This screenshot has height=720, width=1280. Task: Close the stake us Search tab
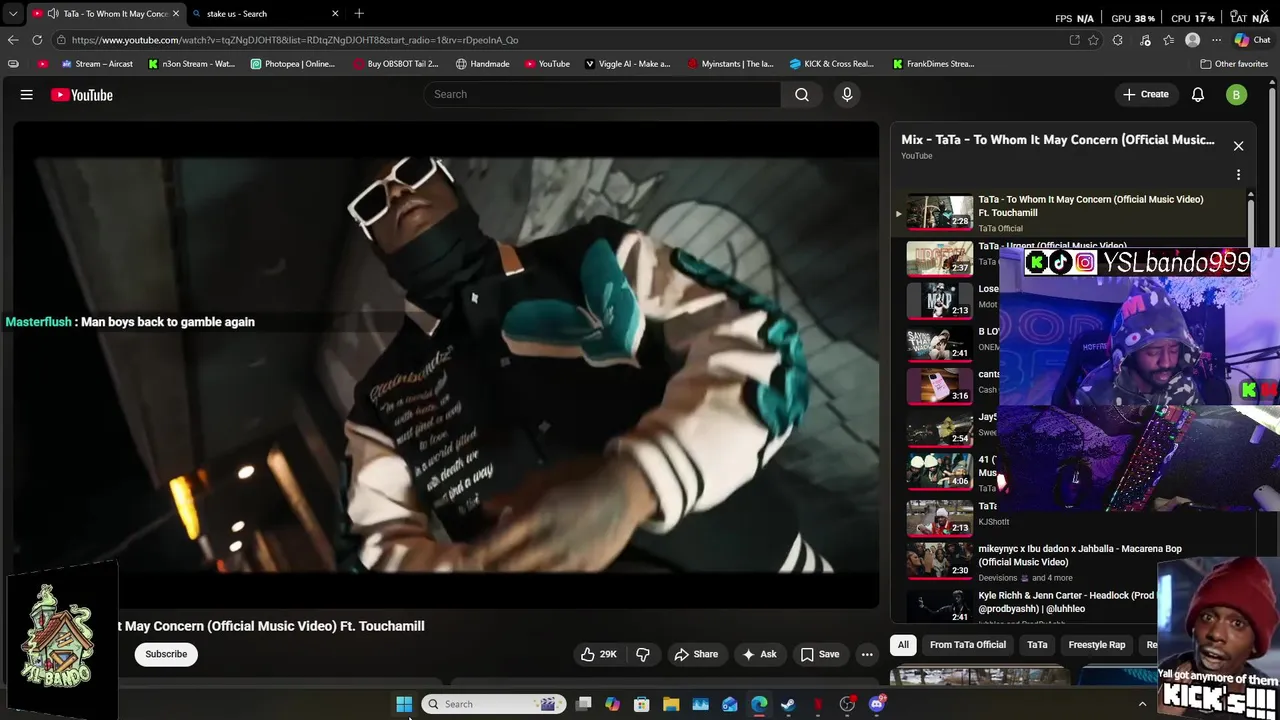(335, 14)
